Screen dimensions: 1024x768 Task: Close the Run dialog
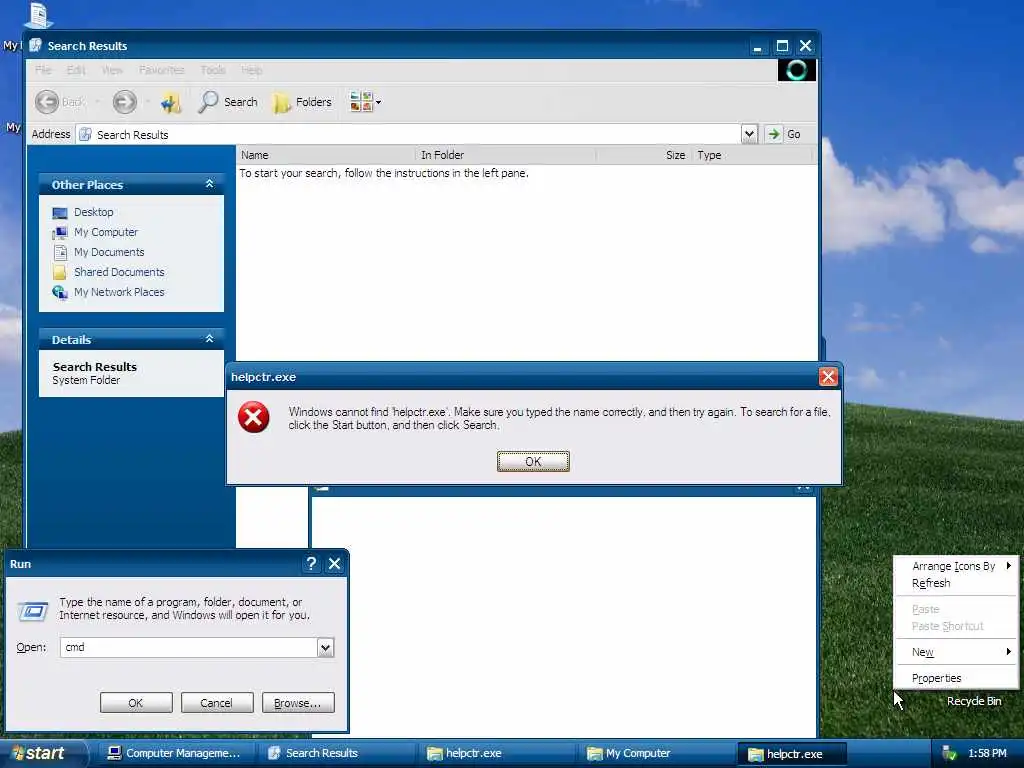pos(334,564)
